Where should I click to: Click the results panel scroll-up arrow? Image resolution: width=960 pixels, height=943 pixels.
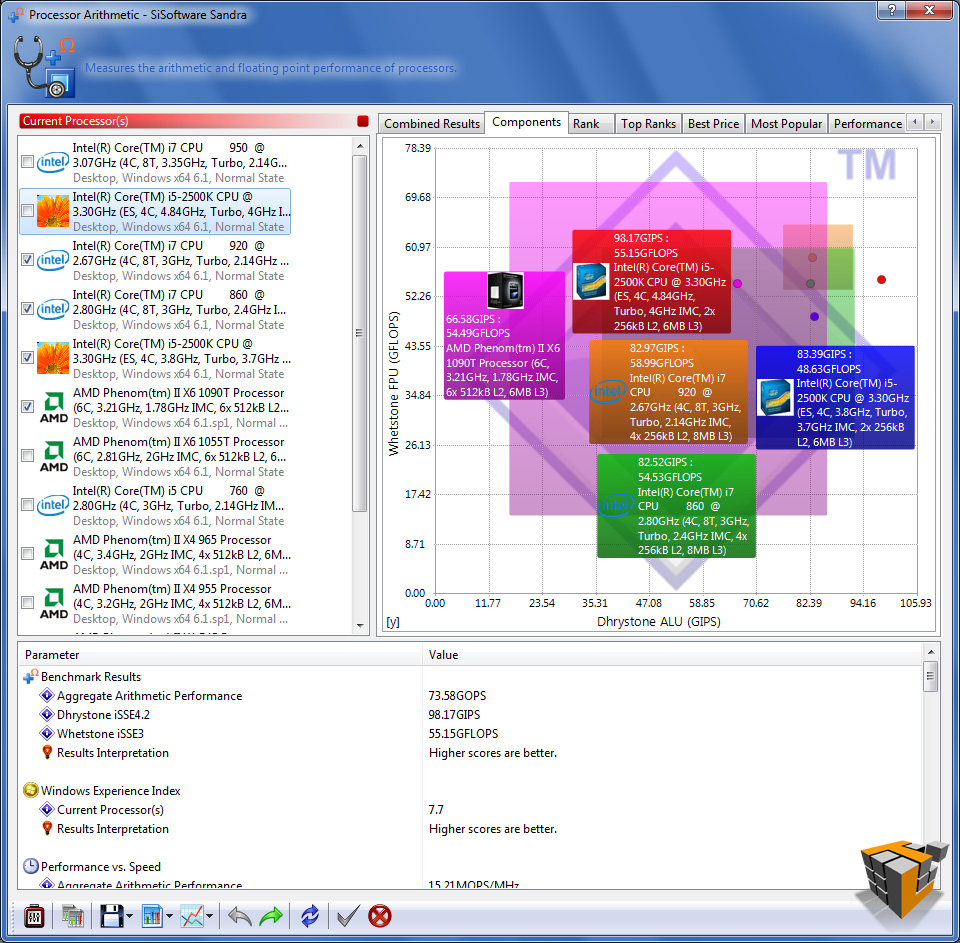coord(931,652)
